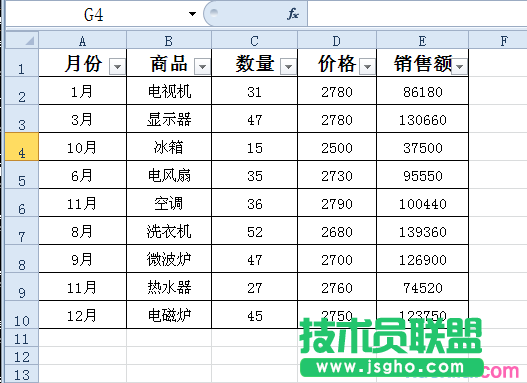
Task: Select cell containing 126900
Action: [422, 259]
